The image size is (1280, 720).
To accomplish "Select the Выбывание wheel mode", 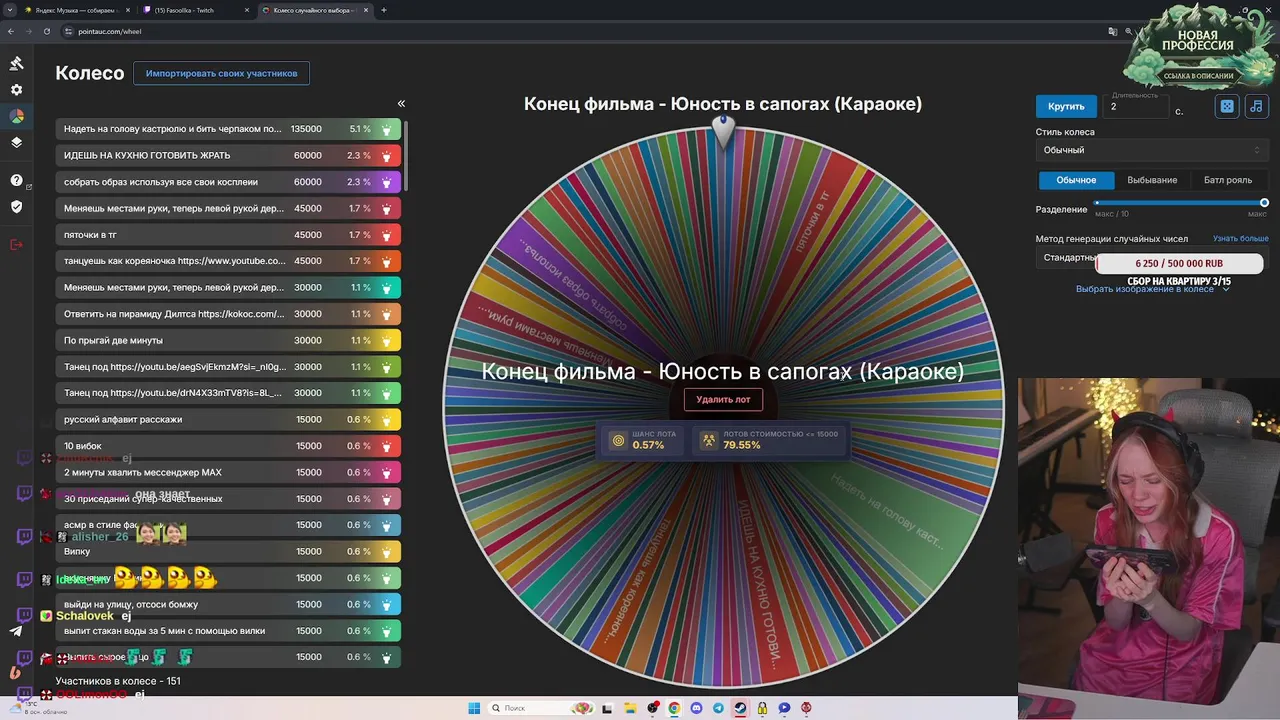I will (x=1152, y=180).
